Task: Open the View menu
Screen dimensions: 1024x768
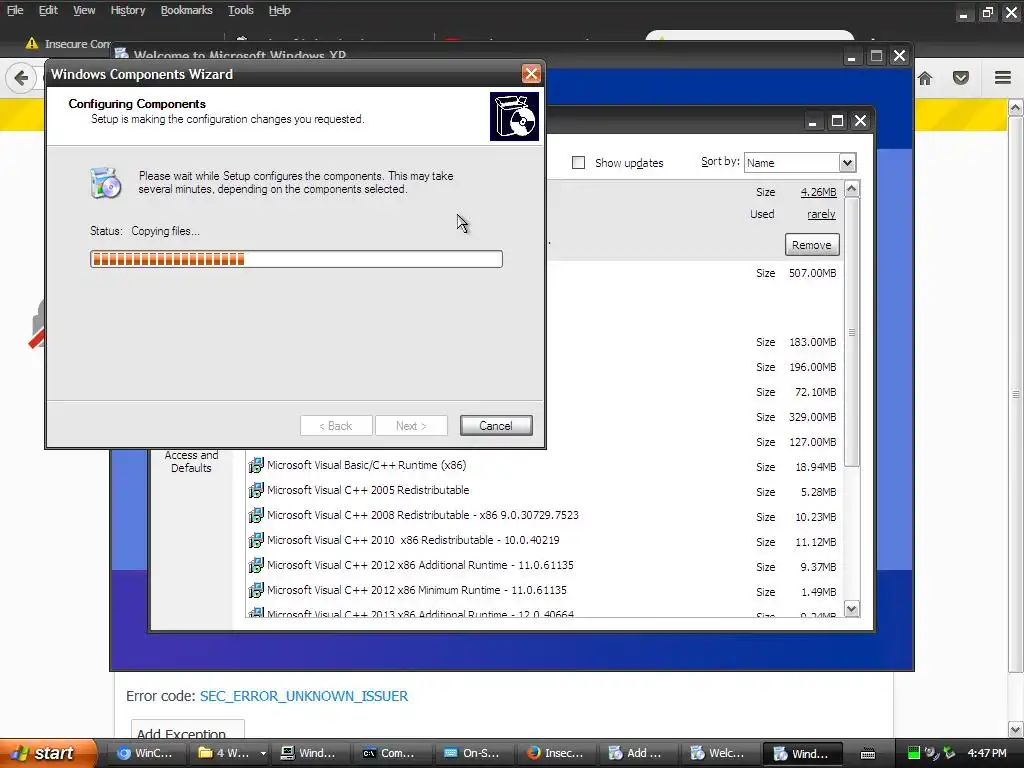Action: tap(84, 10)
